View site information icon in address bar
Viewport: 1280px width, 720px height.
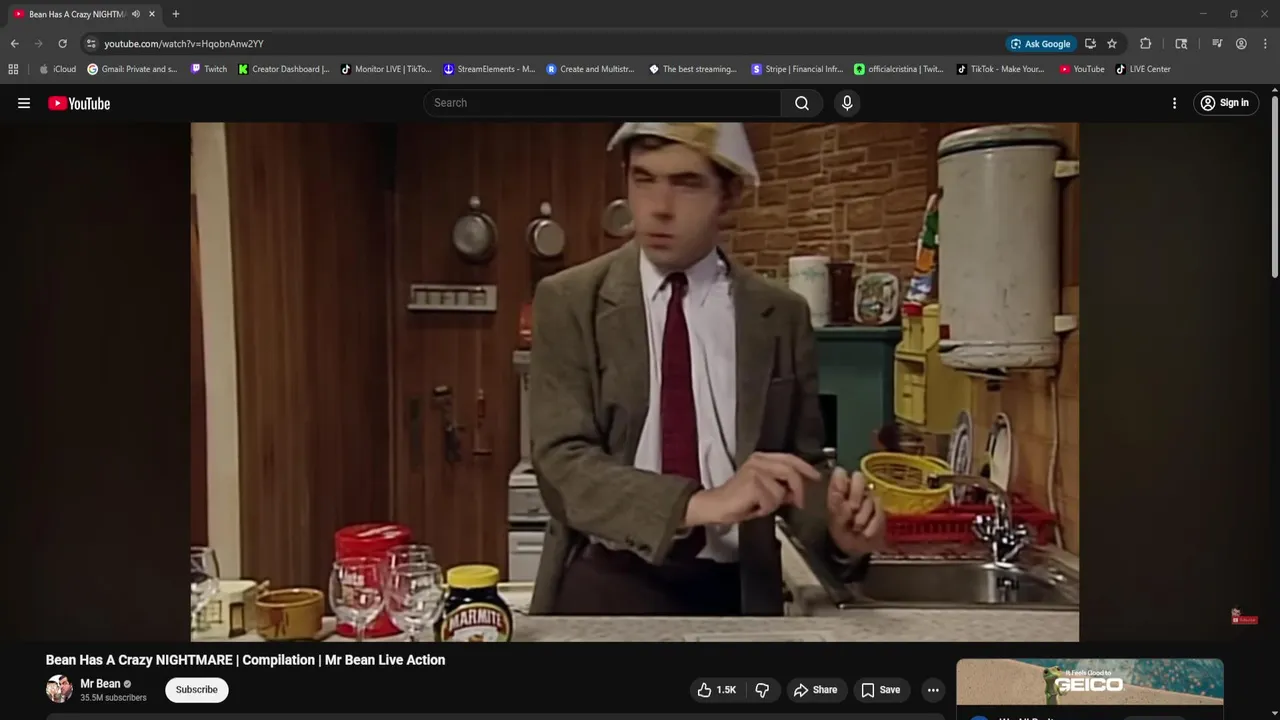(x=91, y=44)
